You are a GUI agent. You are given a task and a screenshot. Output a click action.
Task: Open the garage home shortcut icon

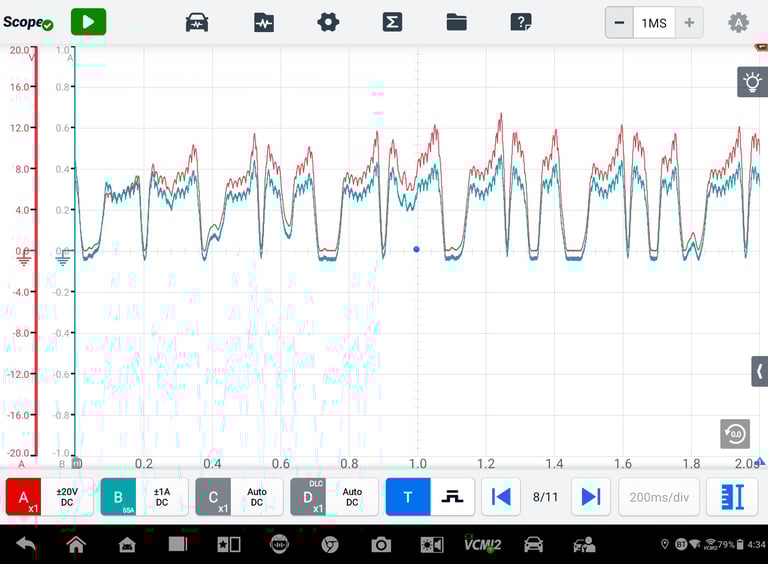[127, 544]
